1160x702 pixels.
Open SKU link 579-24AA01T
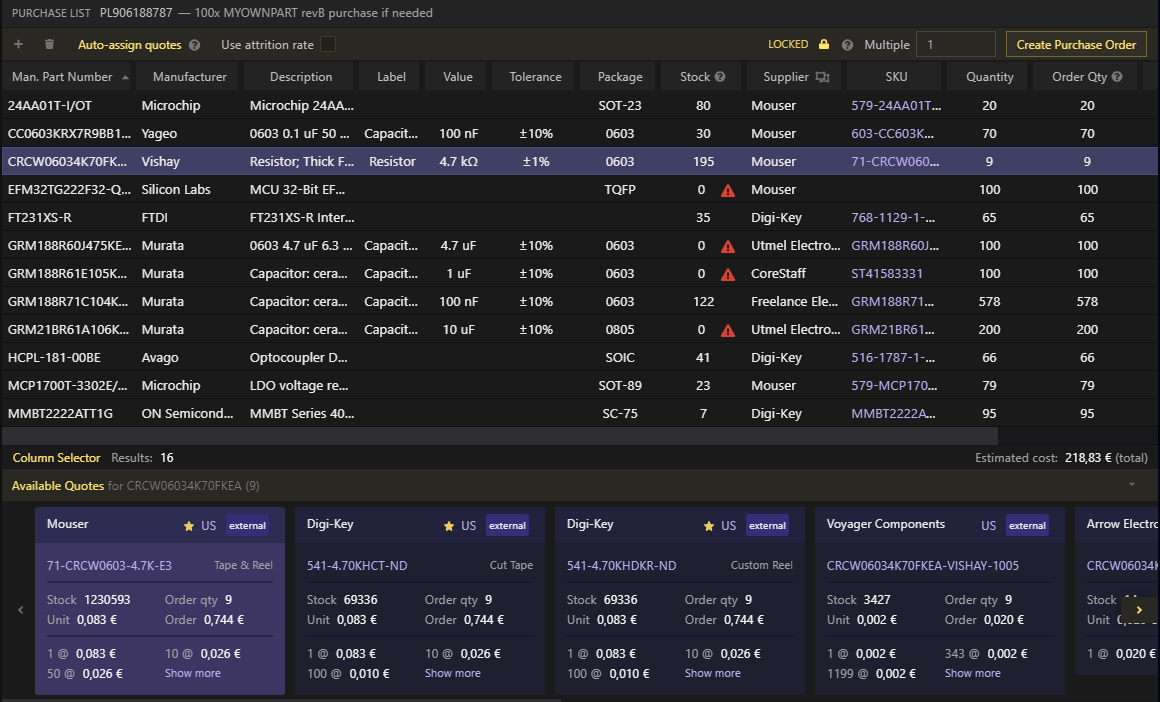pyautogui.click(x=896, y=106)
